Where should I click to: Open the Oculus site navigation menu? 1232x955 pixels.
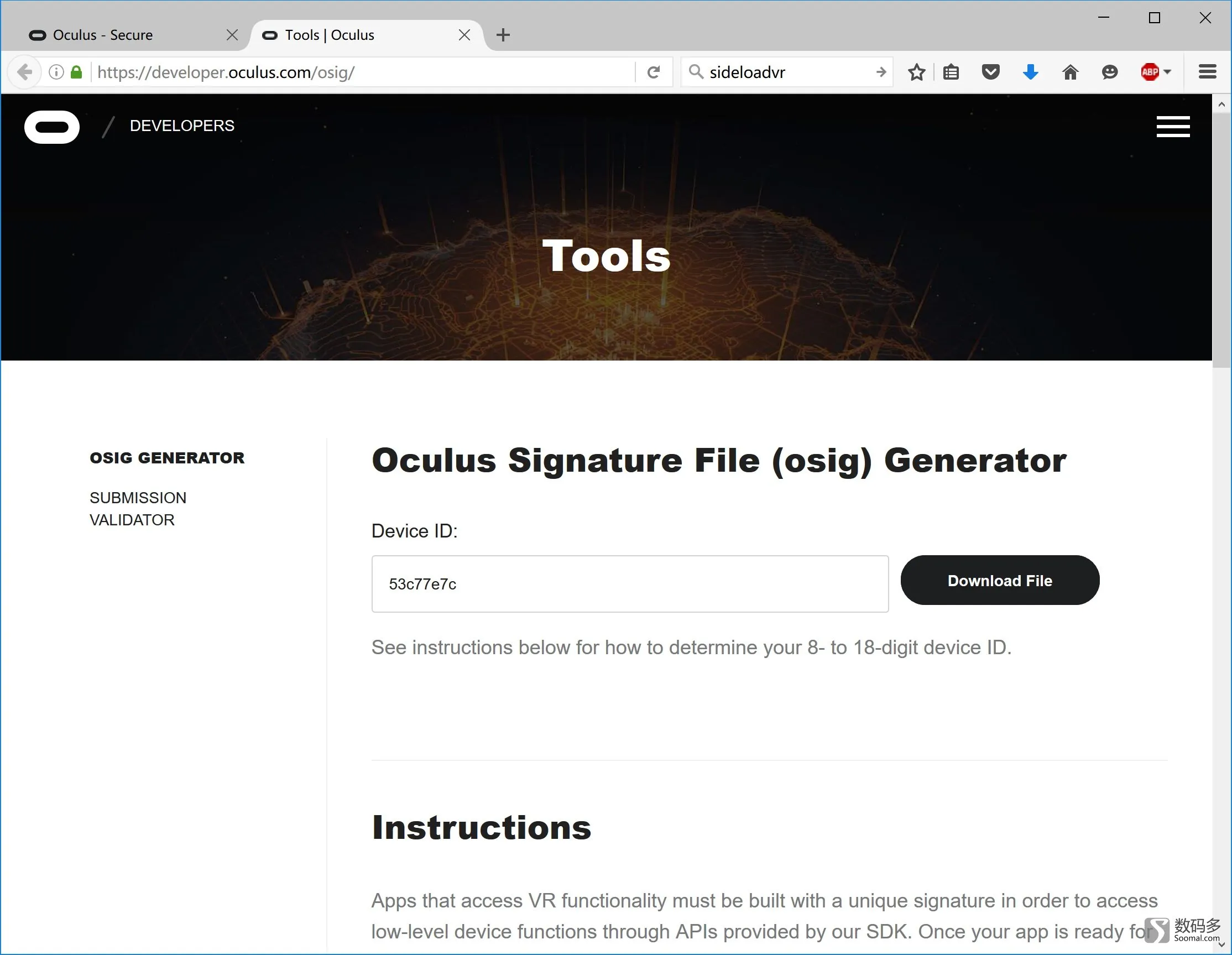pos(1173,127)
